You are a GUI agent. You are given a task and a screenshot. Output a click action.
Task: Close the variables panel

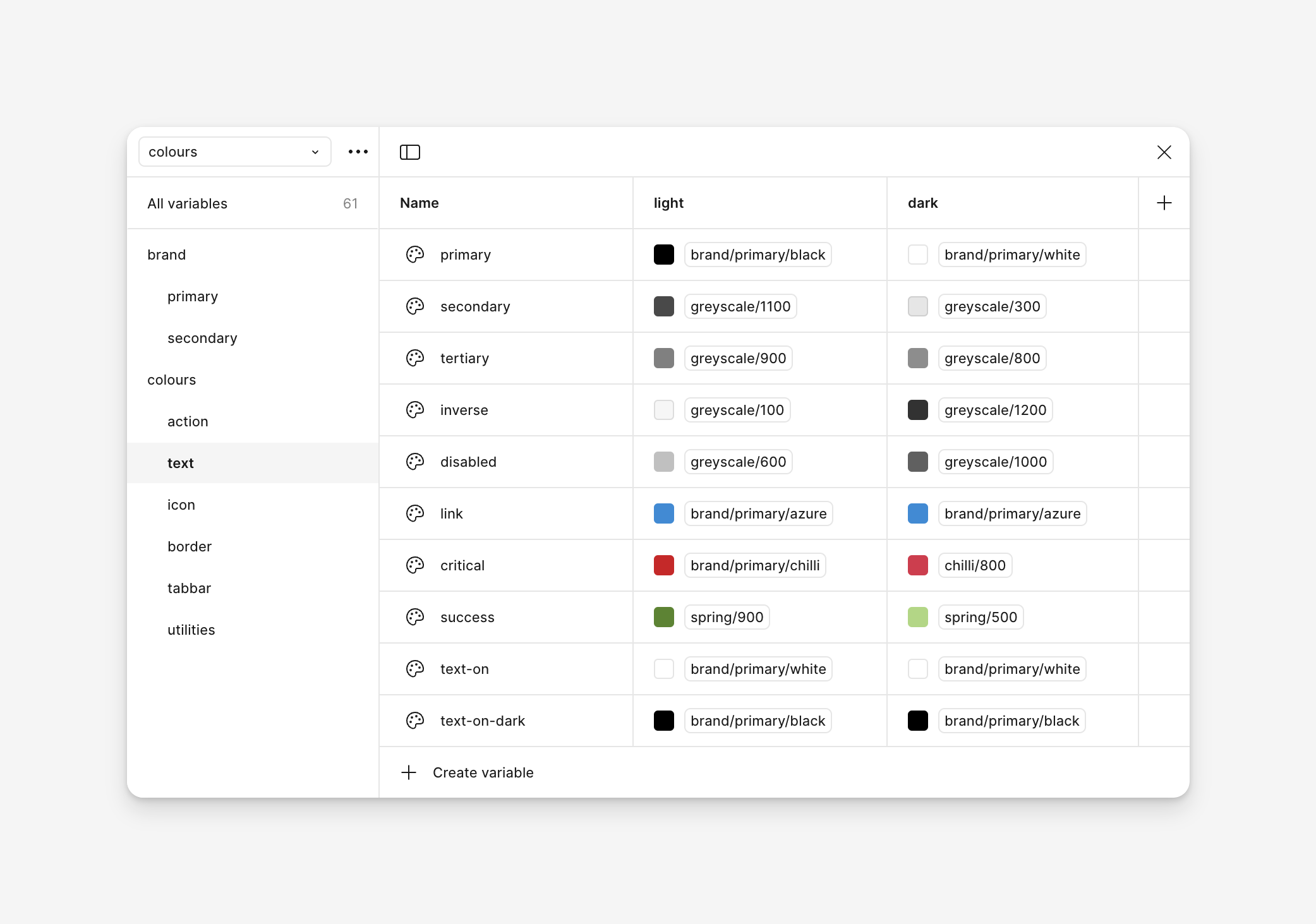(x=1164, y=152)
